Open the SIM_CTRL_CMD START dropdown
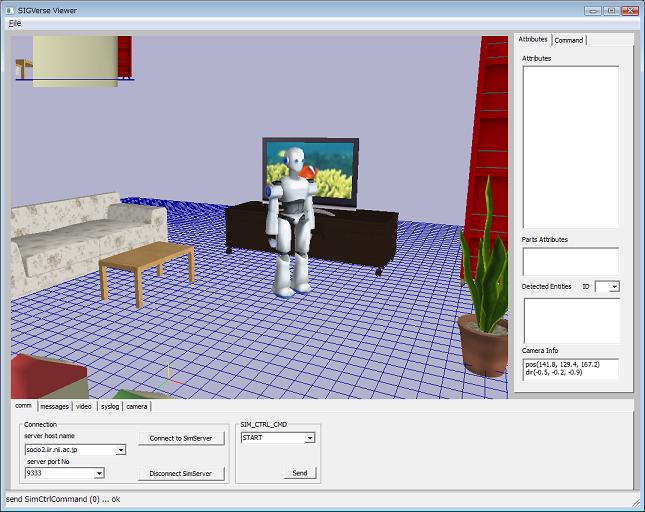 [x=310, y=438]
